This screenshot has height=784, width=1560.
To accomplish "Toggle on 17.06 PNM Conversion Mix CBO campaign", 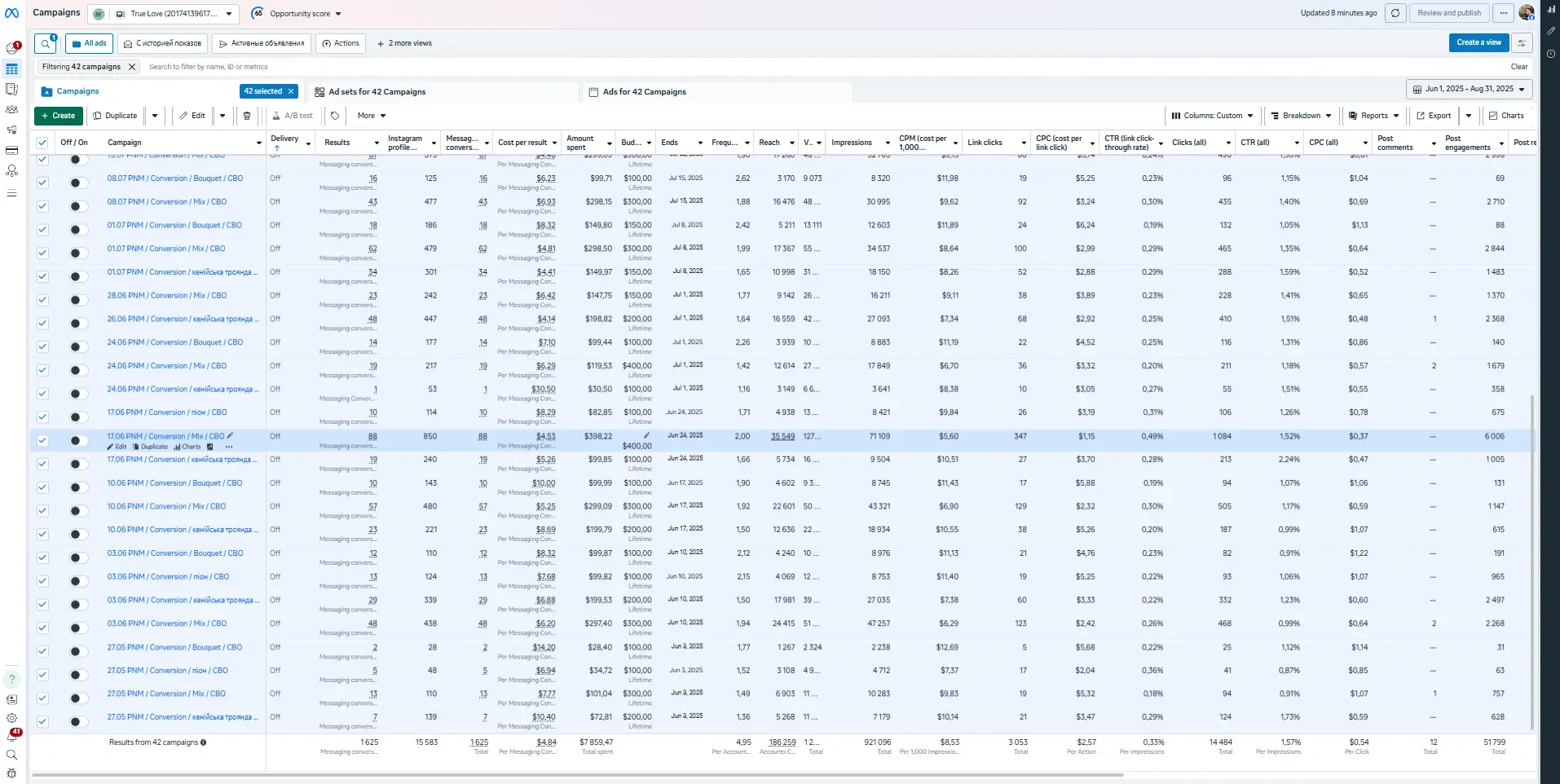I will (x=78, y=441).
